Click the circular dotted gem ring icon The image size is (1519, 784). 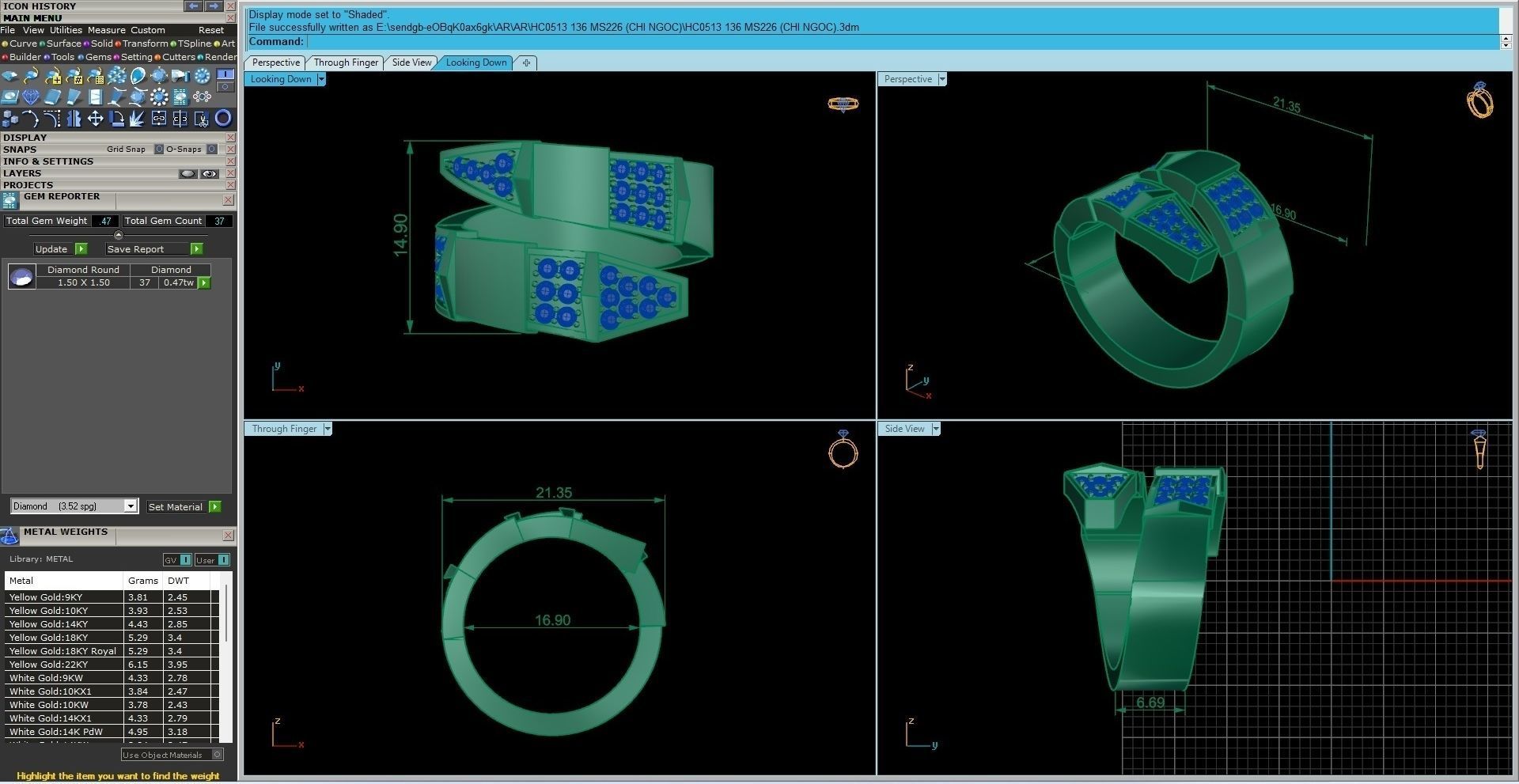pyautogui.click(x=202, y=76)
